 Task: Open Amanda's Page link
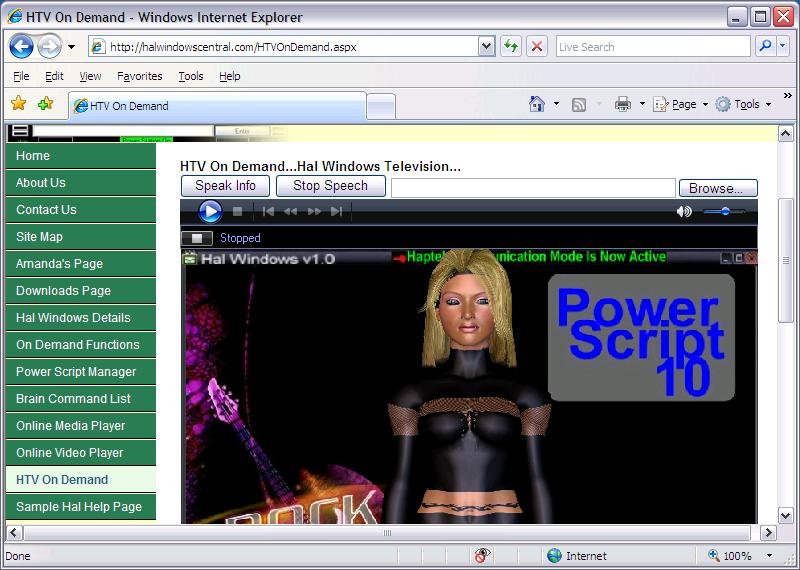pyautogui.click(x=81, y=264)
